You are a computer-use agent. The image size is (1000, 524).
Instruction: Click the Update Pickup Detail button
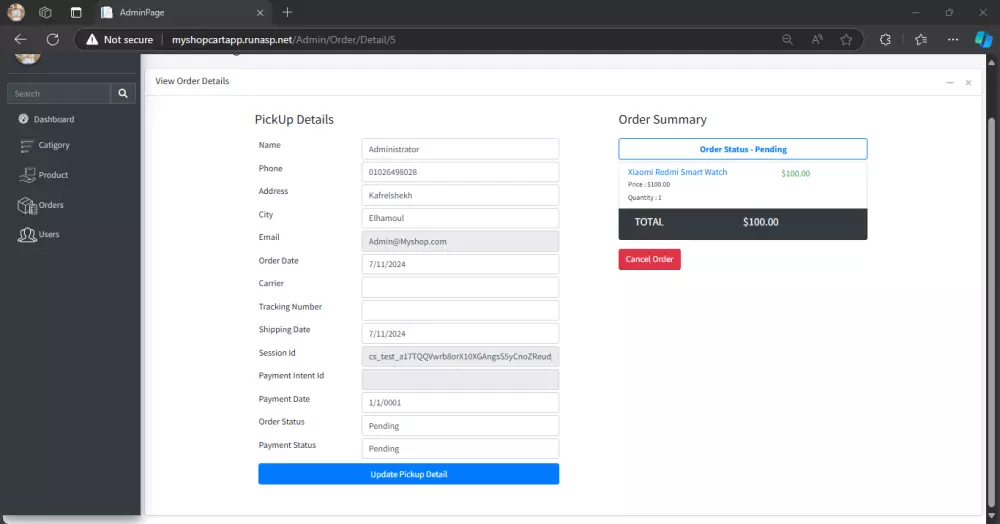[408, 474]
